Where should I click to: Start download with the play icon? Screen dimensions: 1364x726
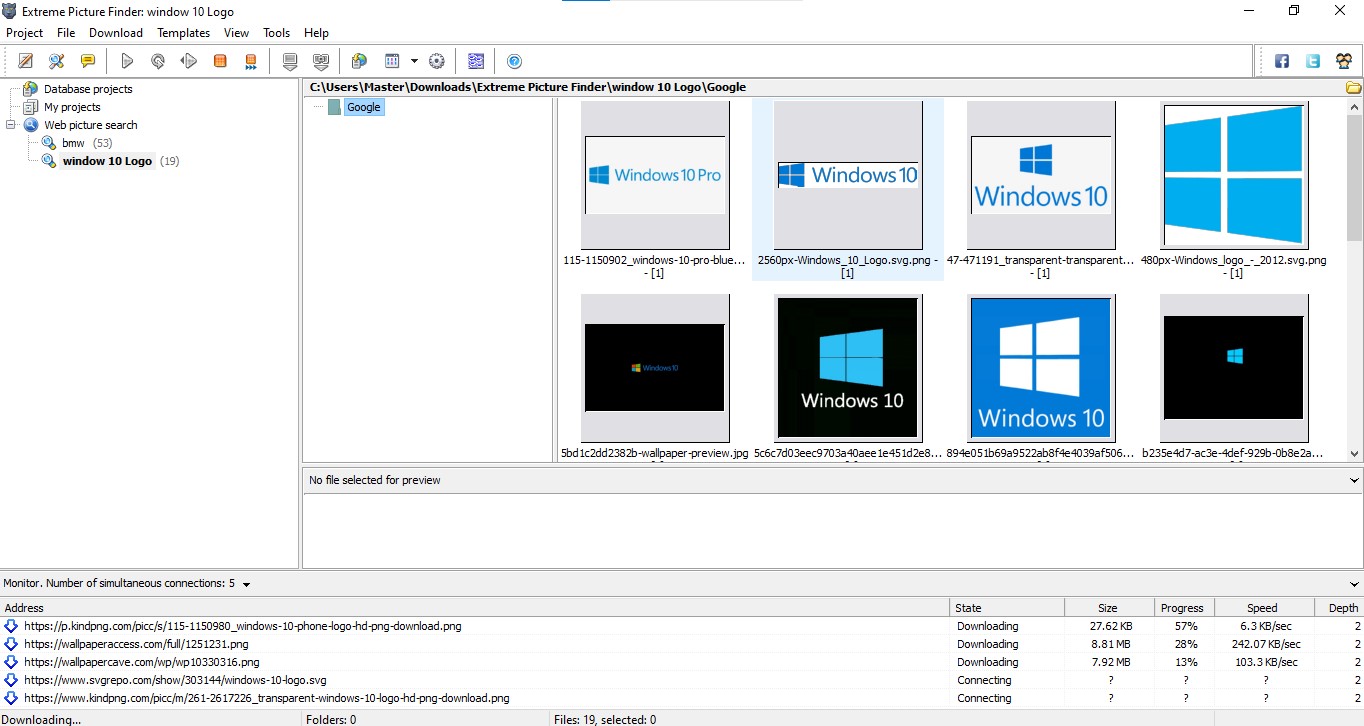pyautogui.click(x=127, y=61)
